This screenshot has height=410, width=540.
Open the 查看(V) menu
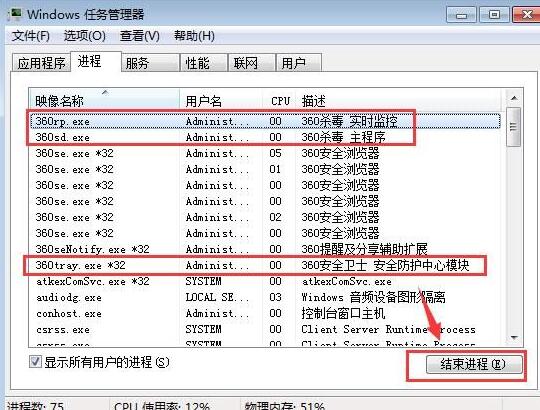[139, 36]
